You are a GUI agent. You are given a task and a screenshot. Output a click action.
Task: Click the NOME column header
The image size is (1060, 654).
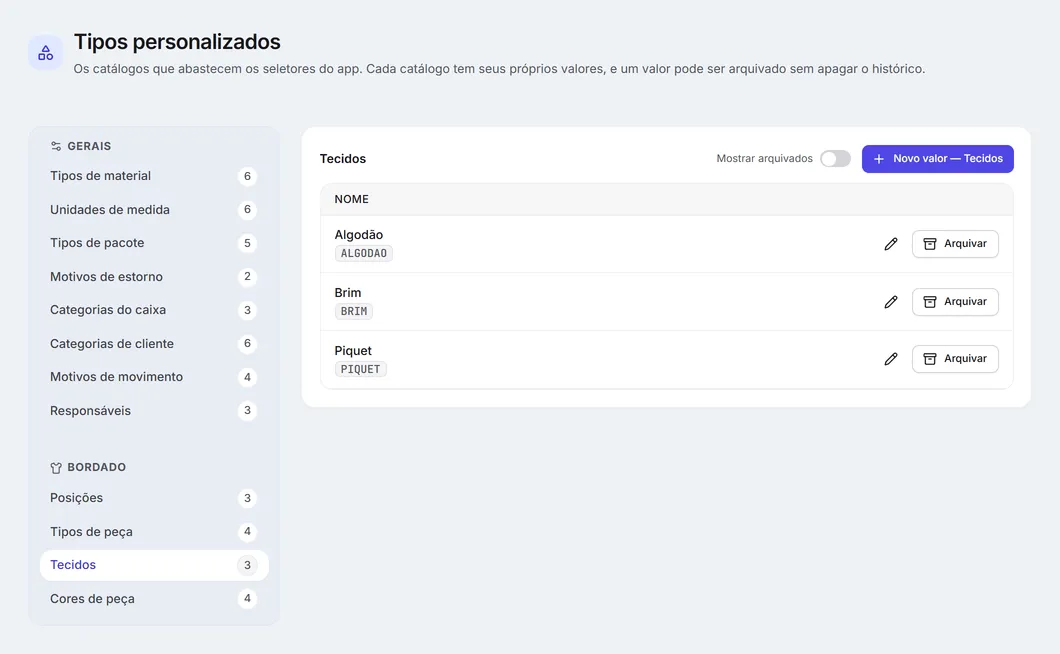click(352, 200)
